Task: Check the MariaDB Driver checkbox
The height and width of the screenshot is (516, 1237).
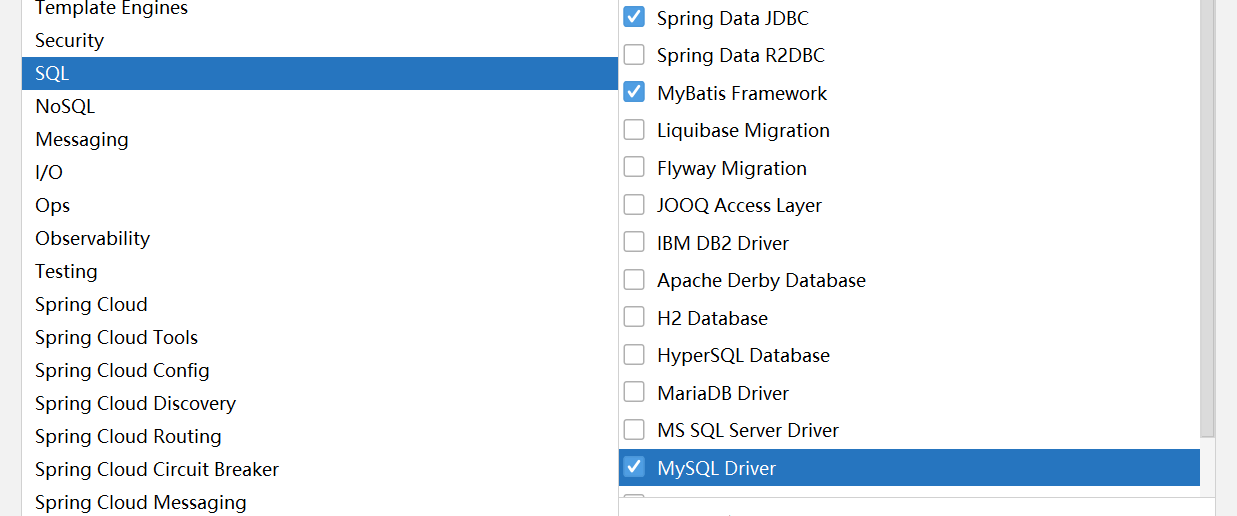Action: [x=634, y=392]
